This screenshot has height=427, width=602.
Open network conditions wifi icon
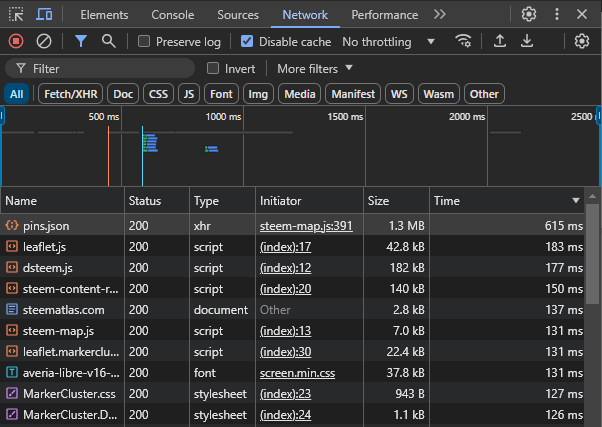click(x=462, y=41)
